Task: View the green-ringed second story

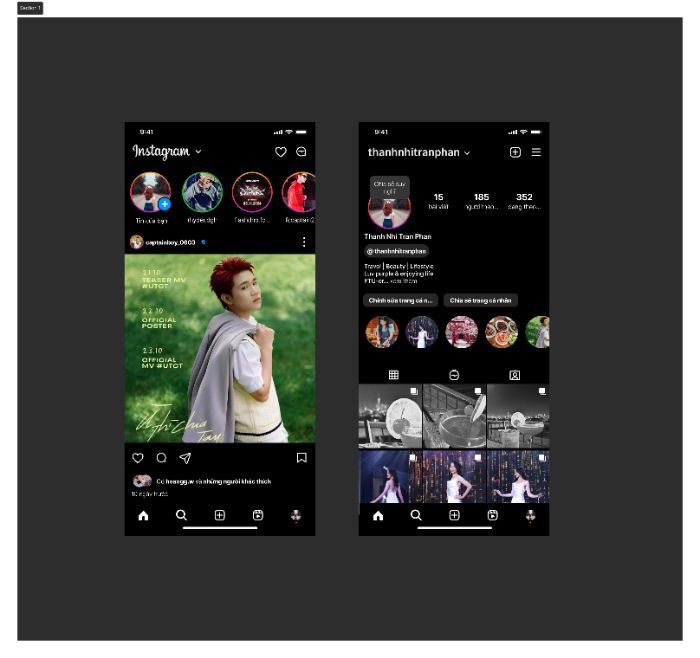Action: [202, 192]
